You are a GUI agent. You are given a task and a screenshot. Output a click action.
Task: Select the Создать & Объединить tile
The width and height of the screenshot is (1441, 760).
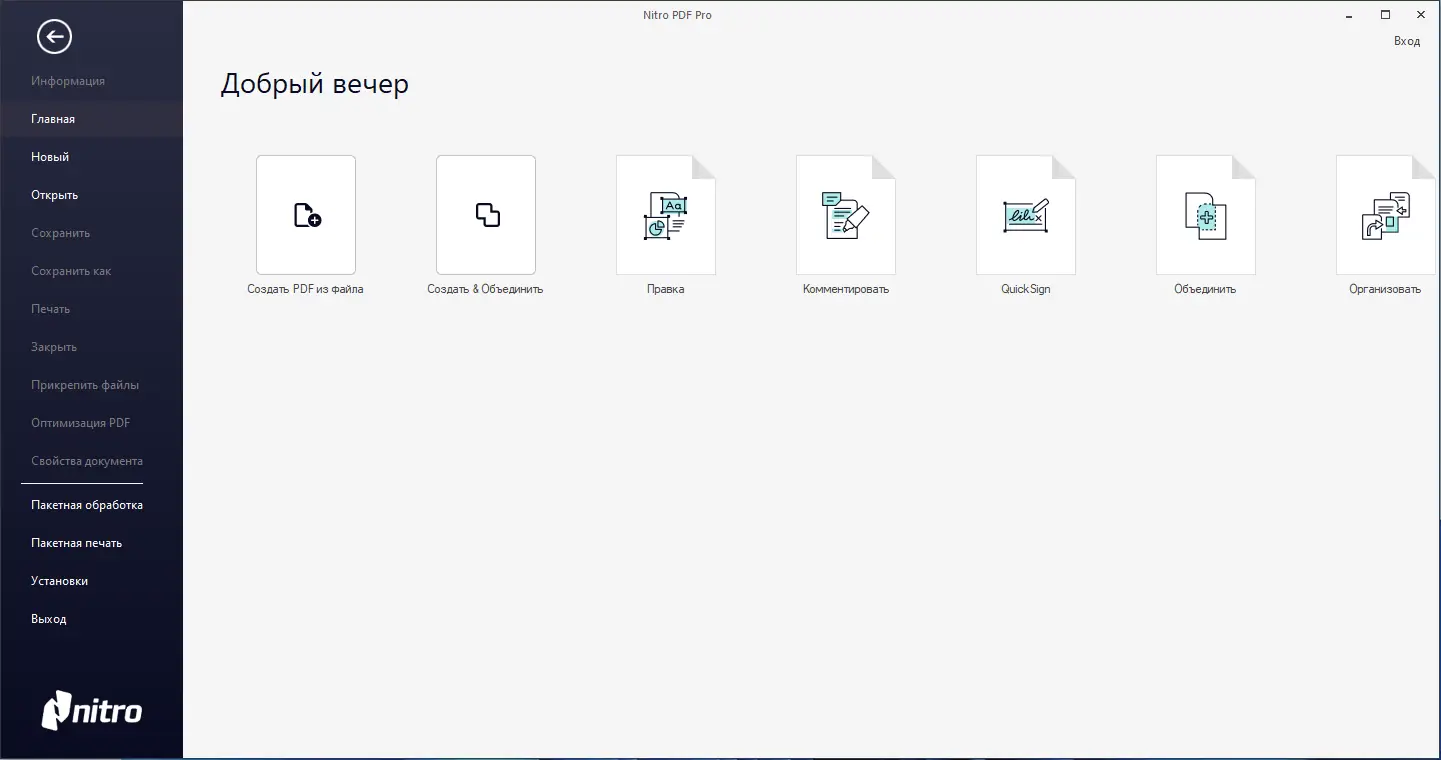(x=485, y=215)
